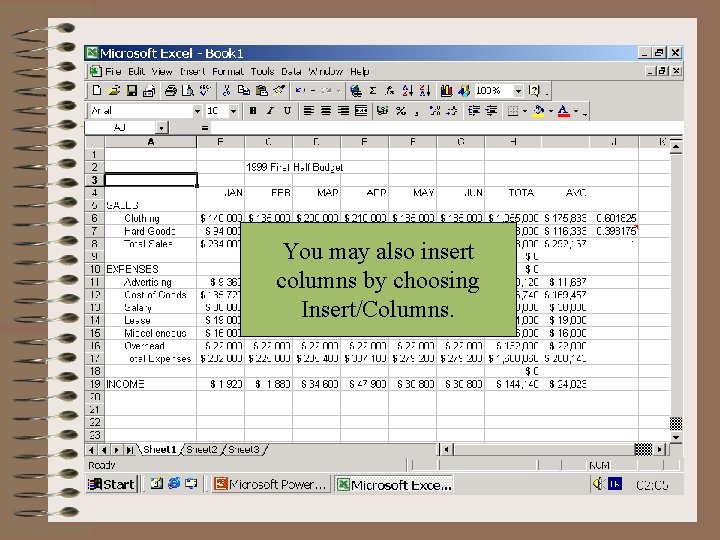
Task: Apply Comma Style formatting
Action: coord(416,112)
